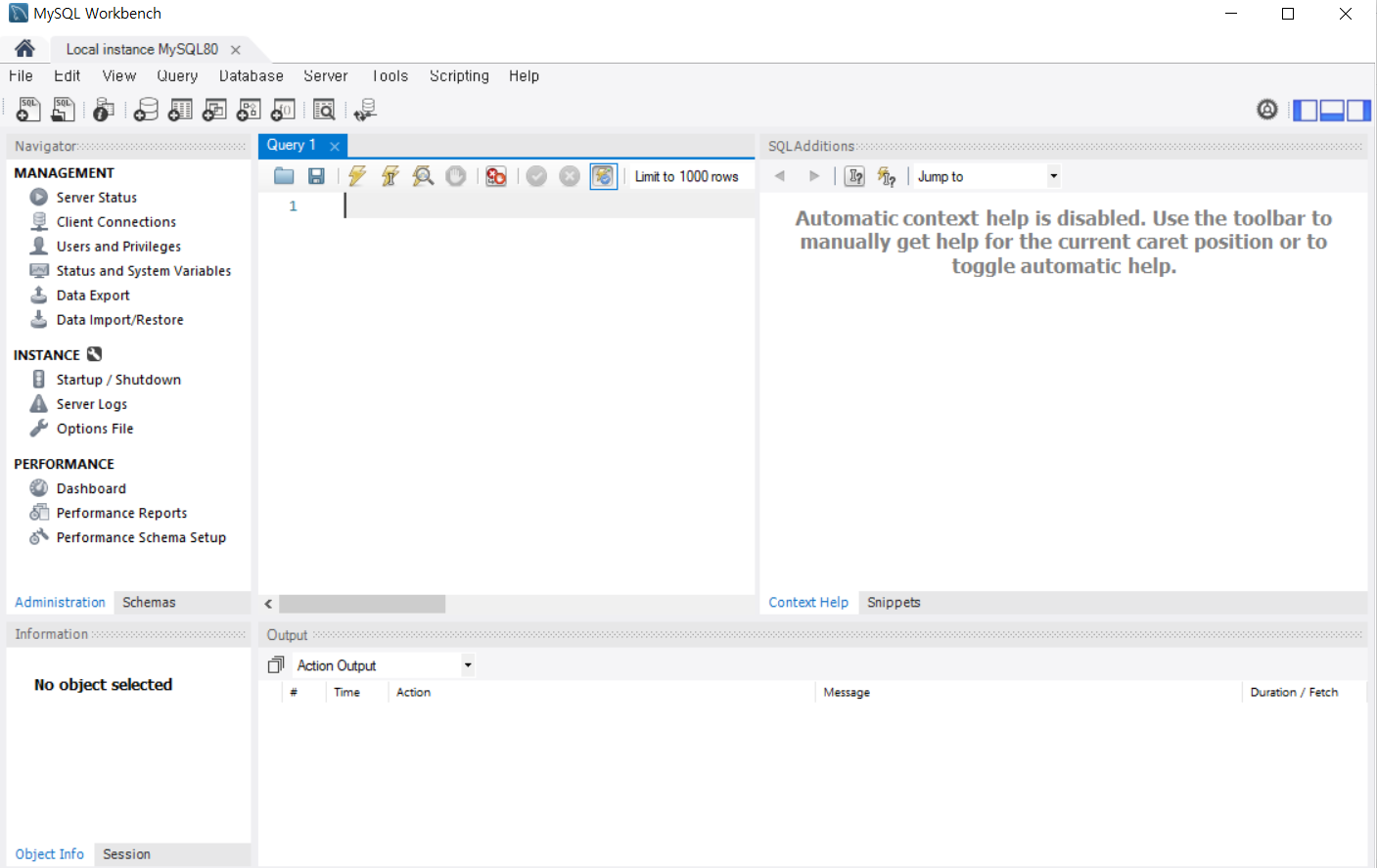Create new view toolbar icon
Viewport: 1377px width, 868px height.
[214, 110]
